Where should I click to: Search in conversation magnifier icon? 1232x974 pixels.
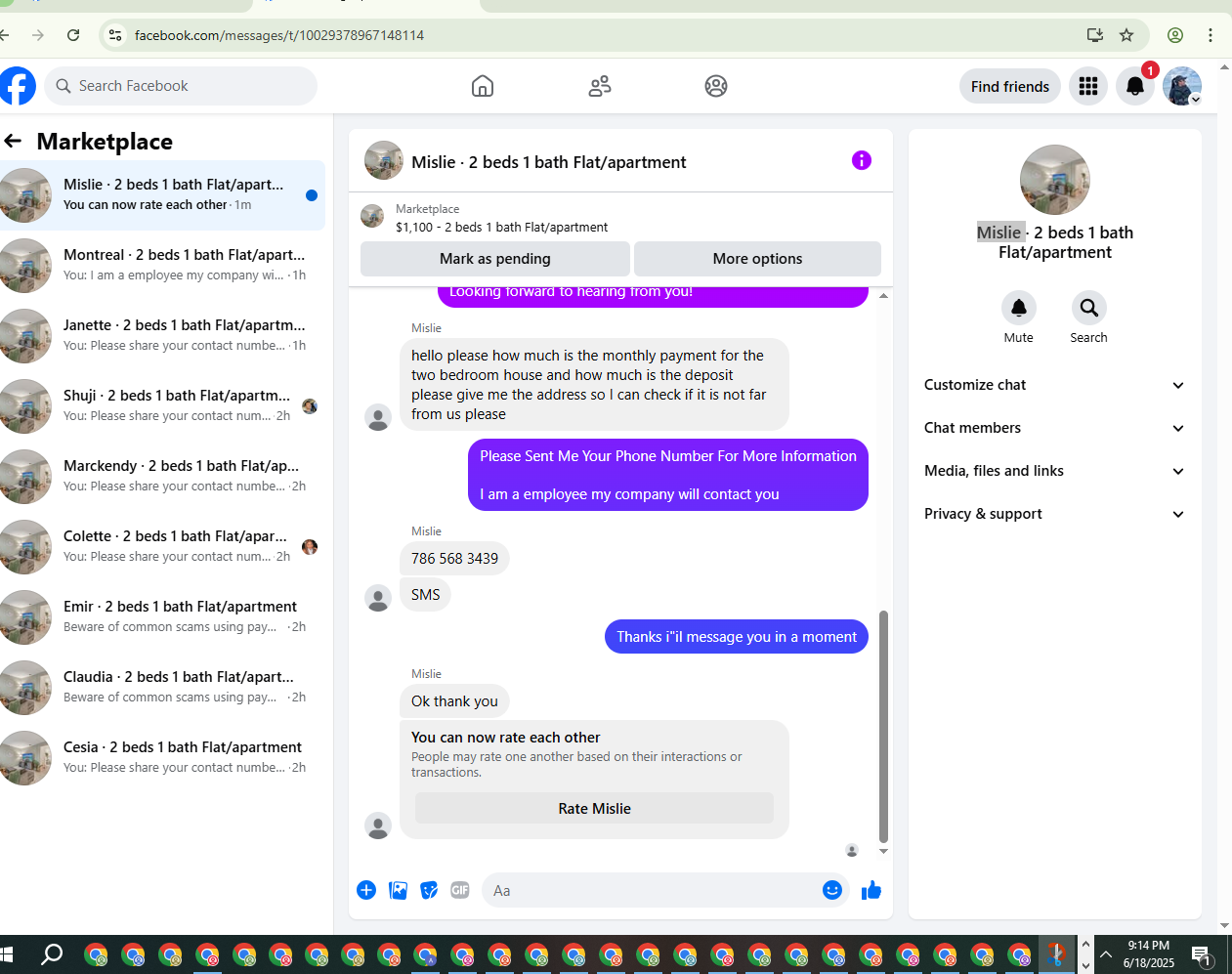click(1088, 309)
